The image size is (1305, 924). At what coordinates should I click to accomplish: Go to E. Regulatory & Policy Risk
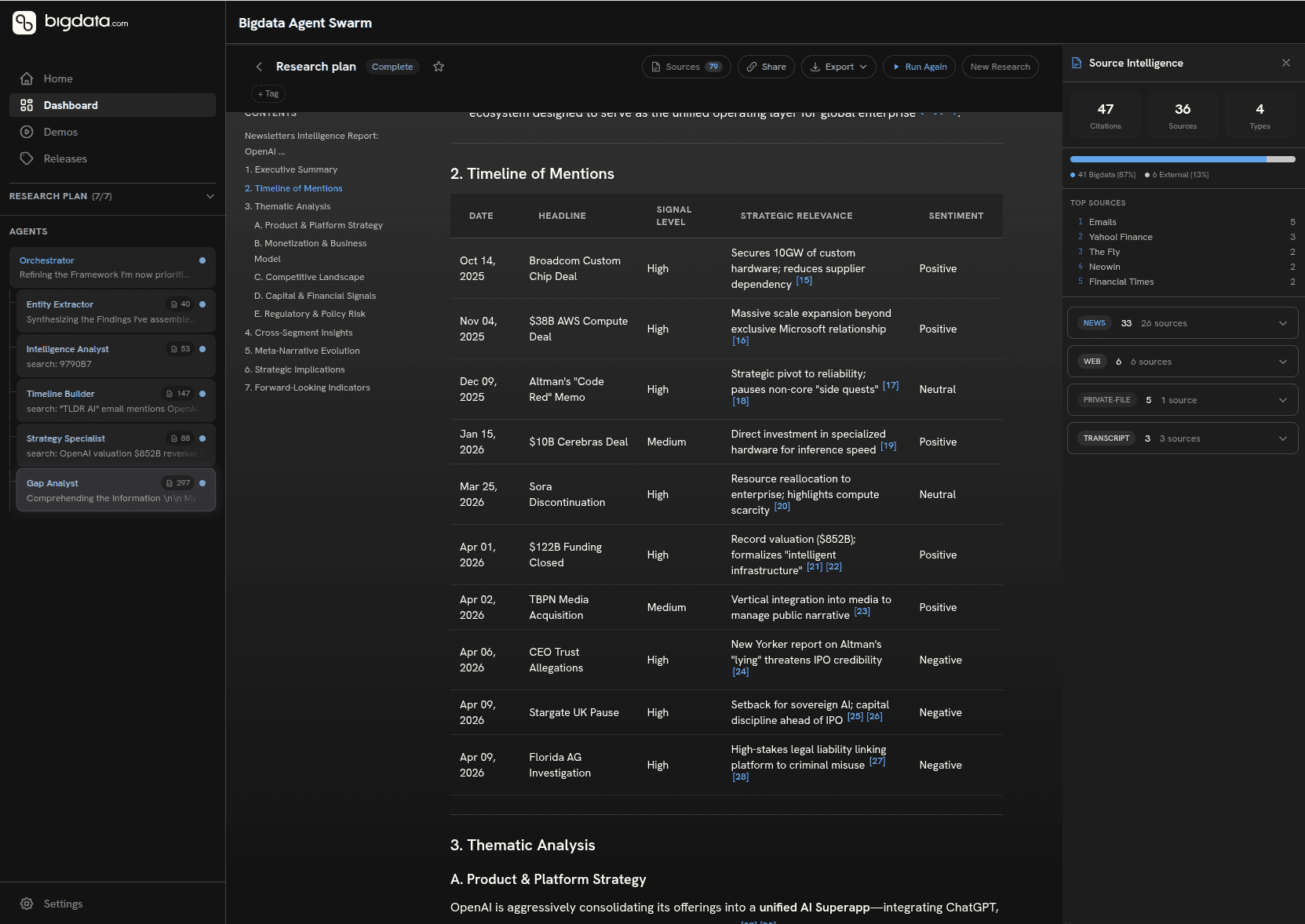pyautogui.click(x=310, y=314)
